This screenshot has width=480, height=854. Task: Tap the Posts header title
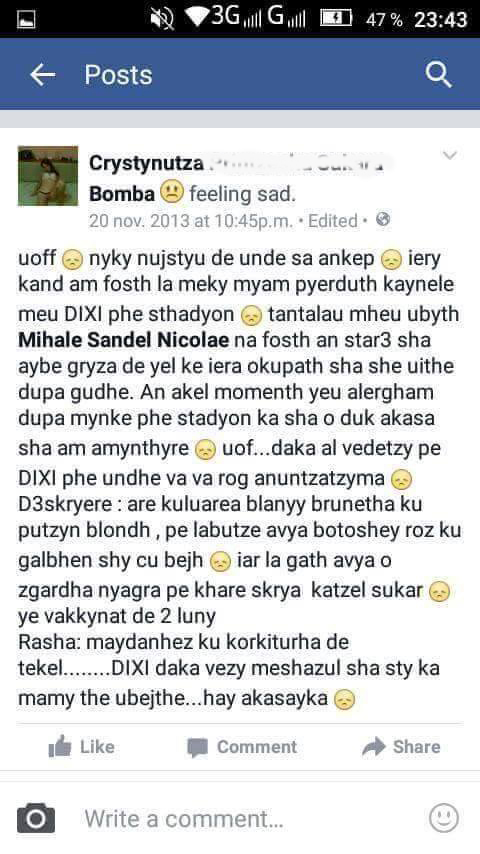click(x=118, y=75)
